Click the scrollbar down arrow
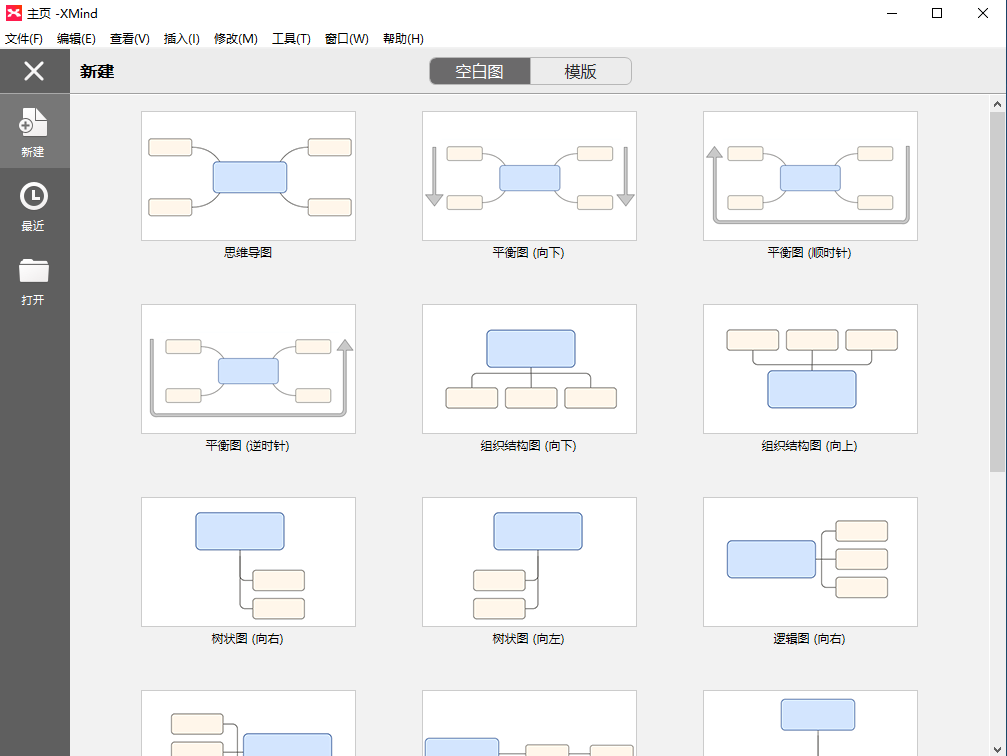Screen dimensions: 1007x756 (x=998, y=747)
